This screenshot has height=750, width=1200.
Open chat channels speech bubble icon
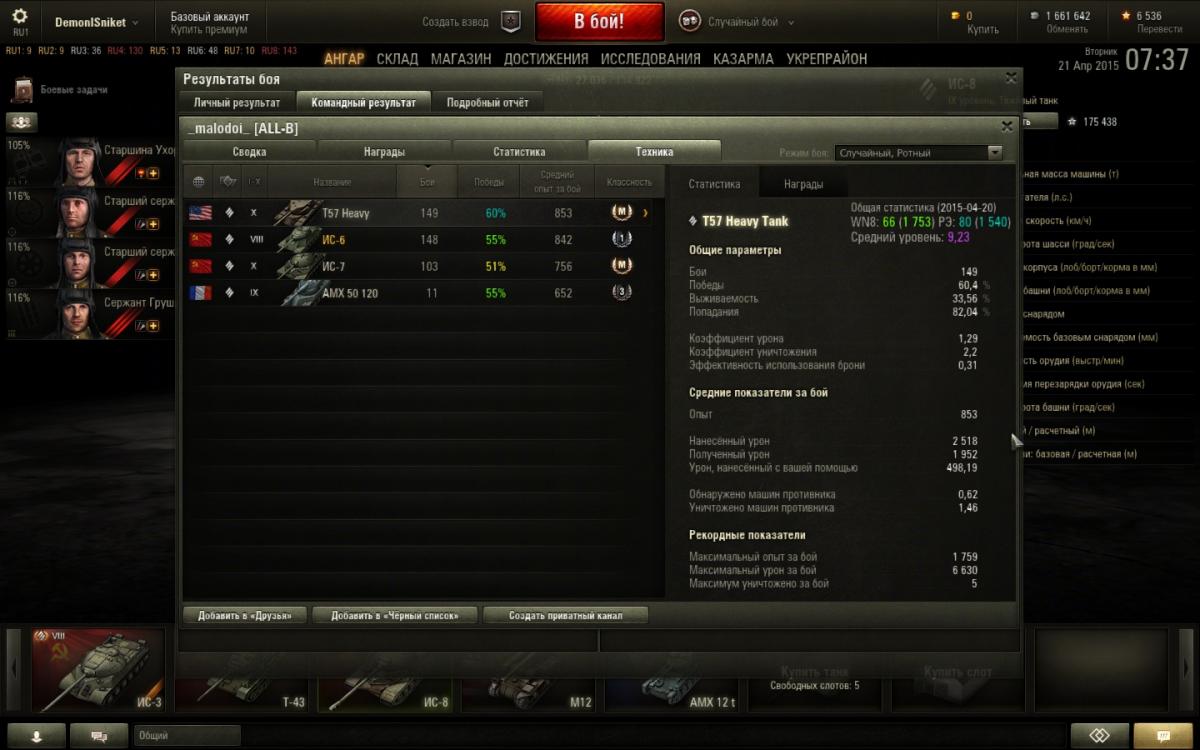click(101, 735)
